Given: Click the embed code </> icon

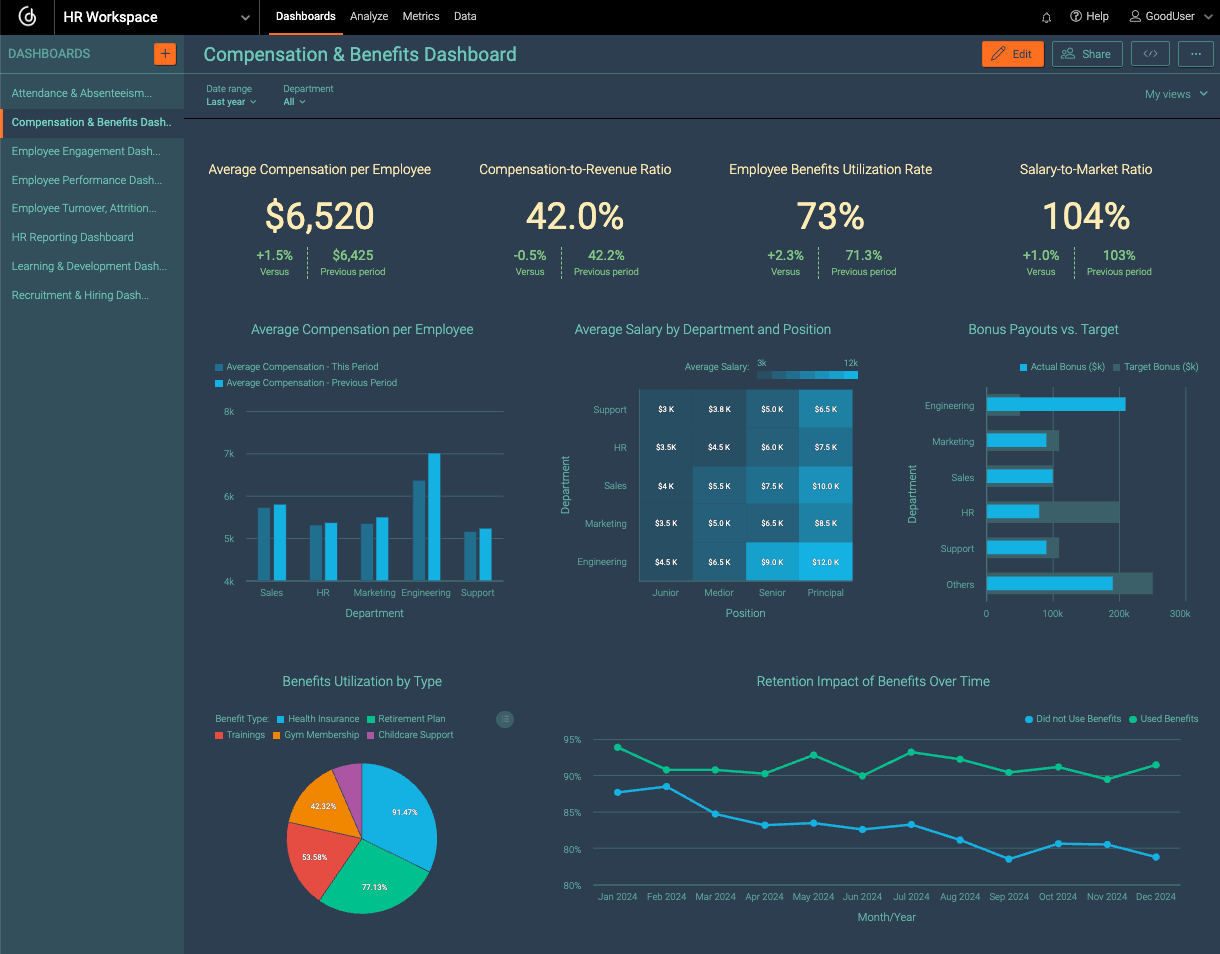Looking at the screenshot, I should [1150, 53].
